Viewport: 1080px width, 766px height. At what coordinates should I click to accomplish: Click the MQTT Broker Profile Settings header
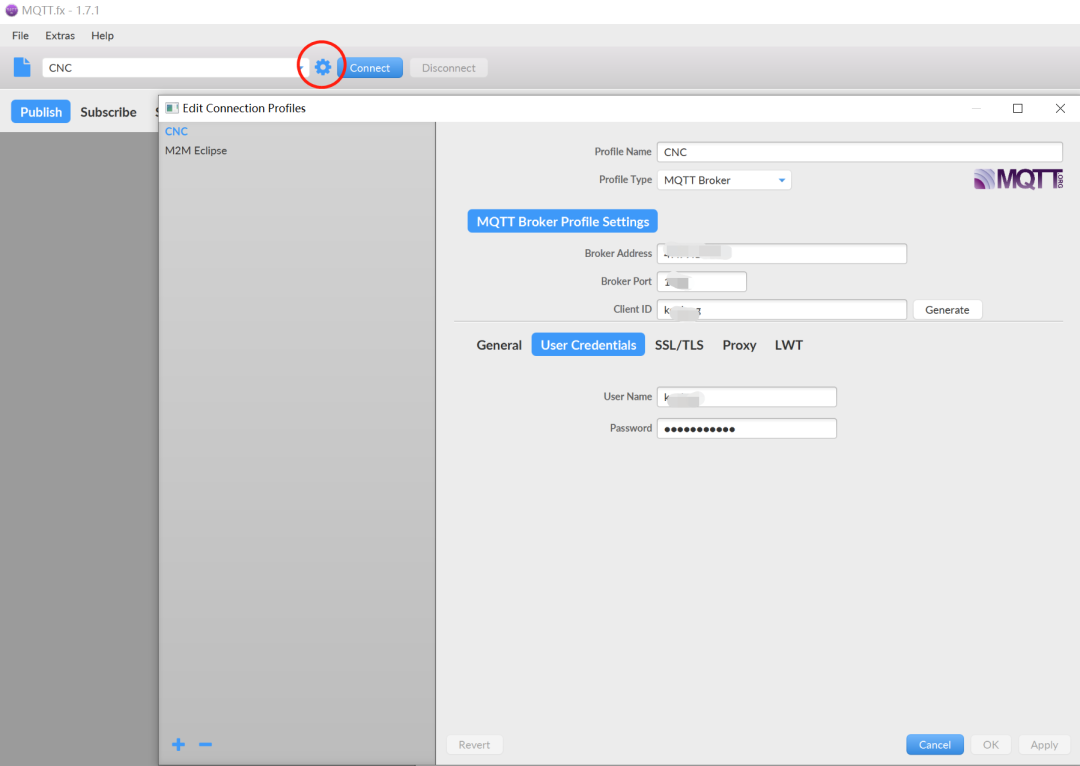563,221
